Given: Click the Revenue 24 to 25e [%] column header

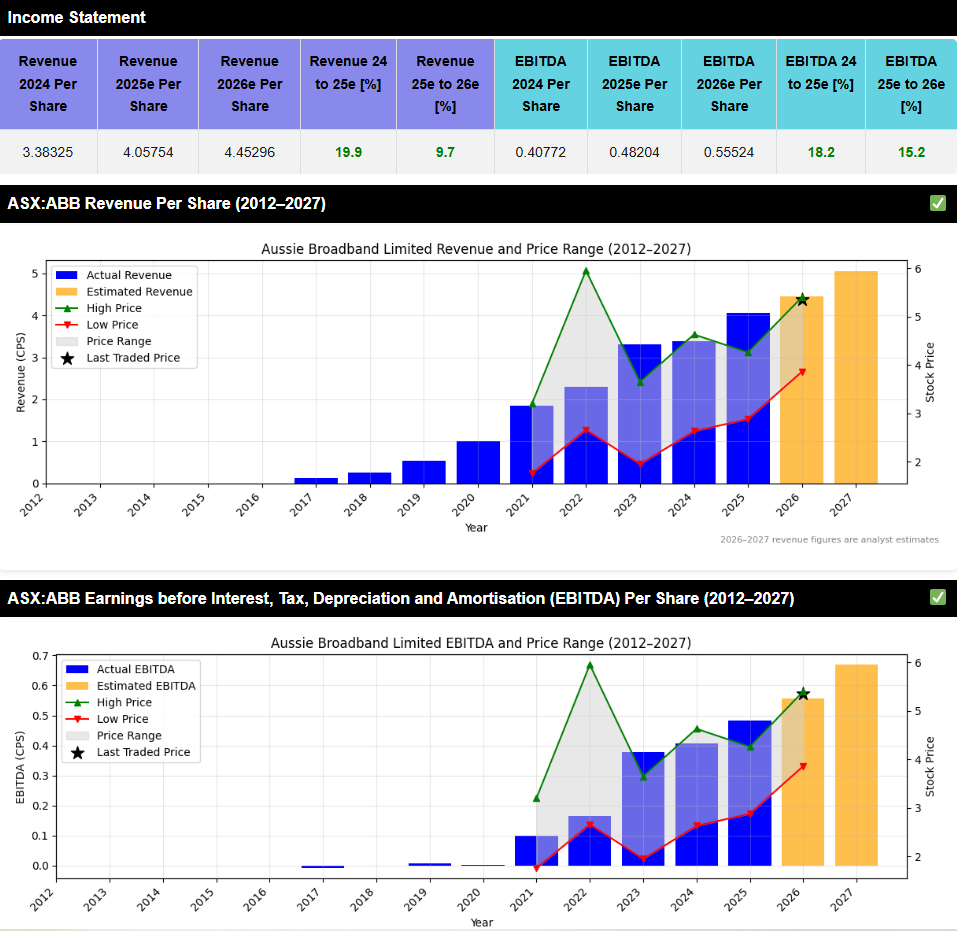Looking at the screenshot, I should click(x=347, y=84).
